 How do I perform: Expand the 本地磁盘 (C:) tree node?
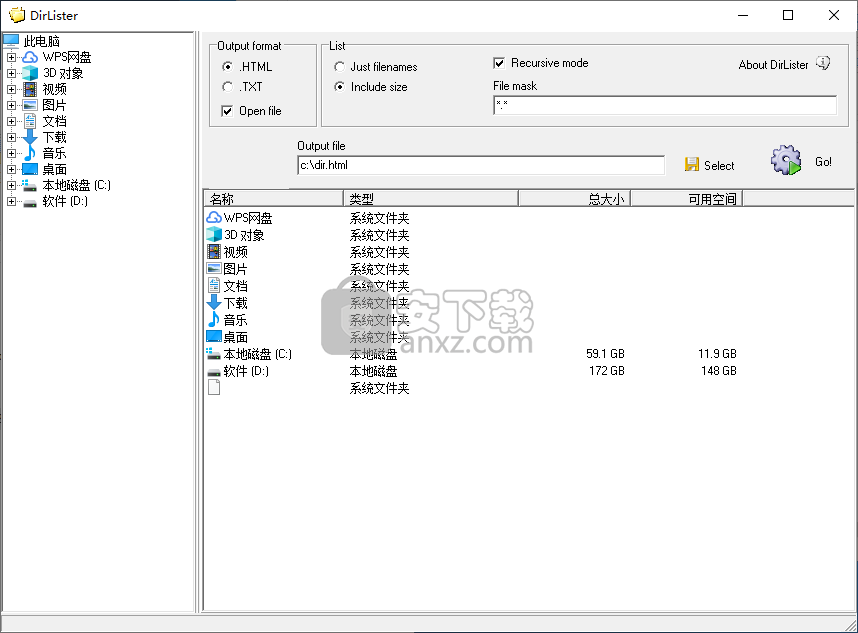point(11,185)
